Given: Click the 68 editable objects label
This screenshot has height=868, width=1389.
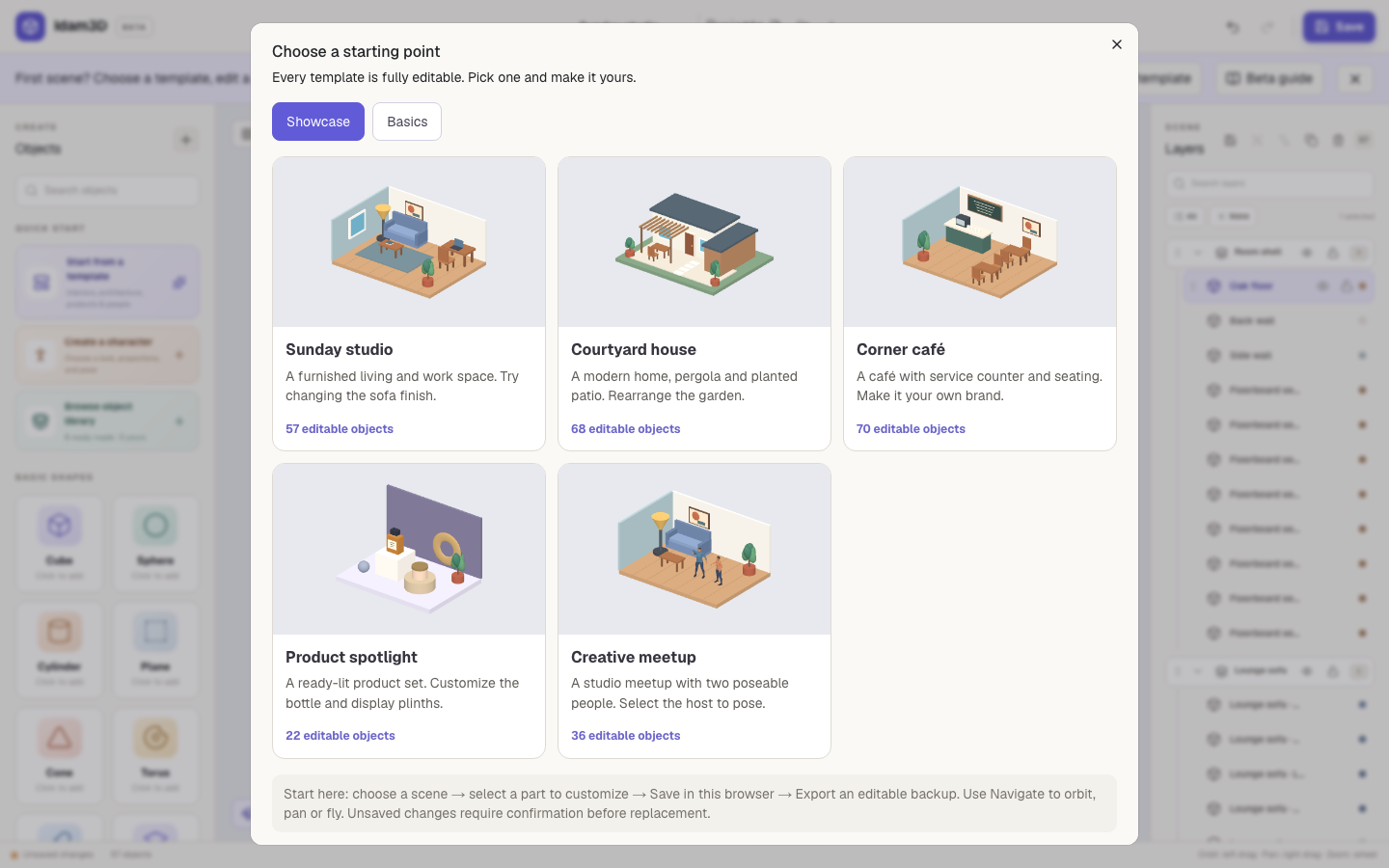Looking at the screenshot, I should coord(626,429).
